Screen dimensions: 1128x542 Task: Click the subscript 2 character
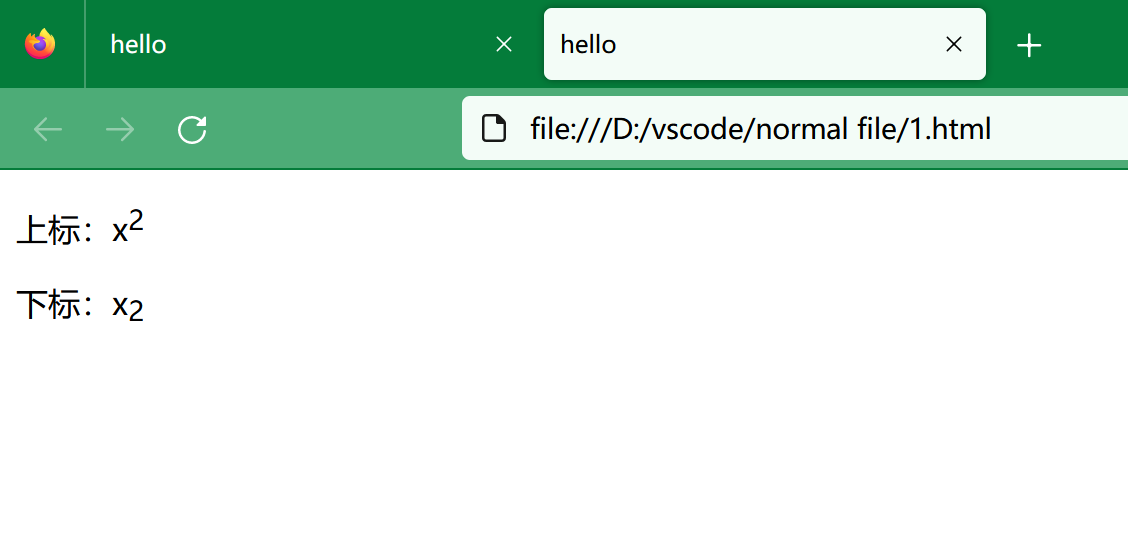coord(137,312)
